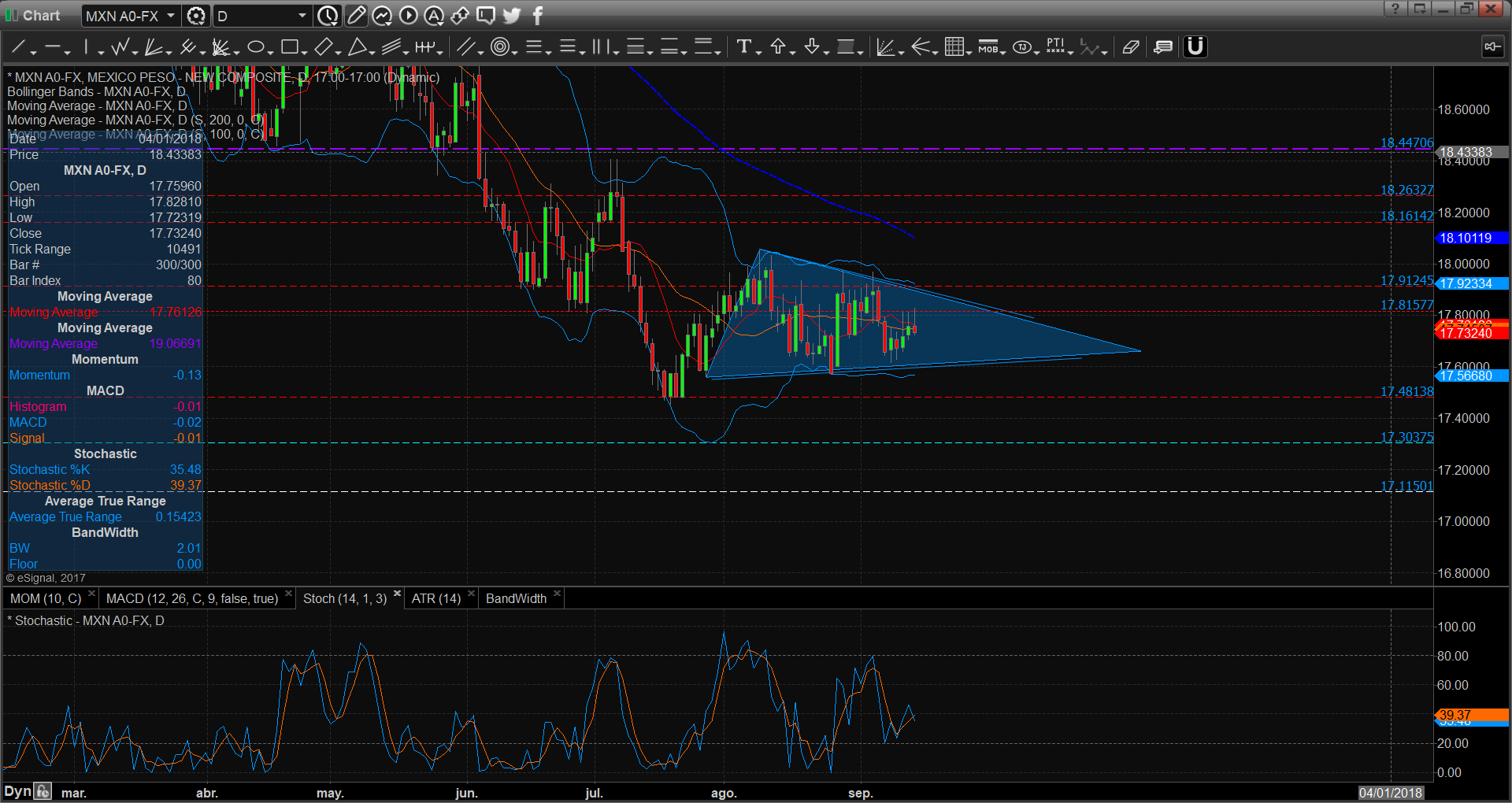Click the playback replay icon
Screen dimensions: 1512x803
tap(408, 15)
